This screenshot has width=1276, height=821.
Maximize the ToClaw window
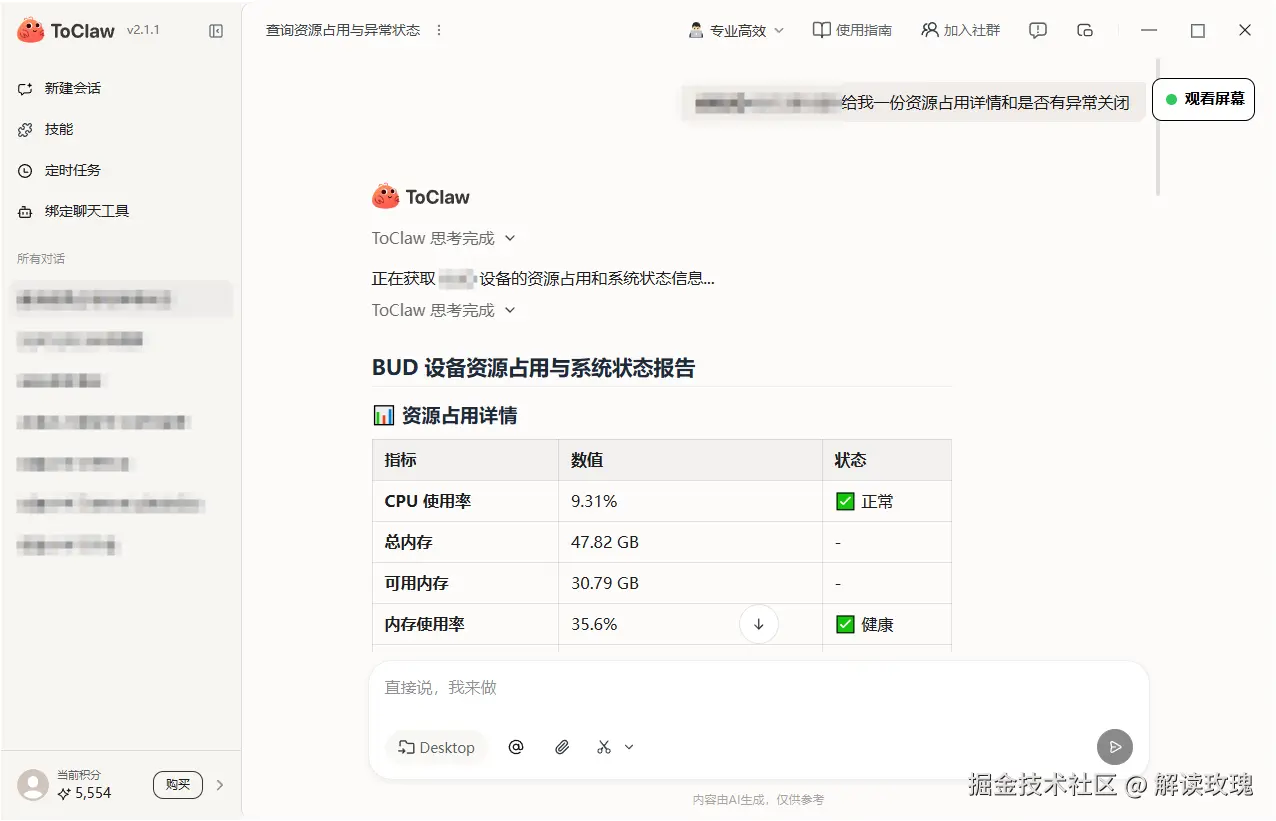click(1198, 31)
